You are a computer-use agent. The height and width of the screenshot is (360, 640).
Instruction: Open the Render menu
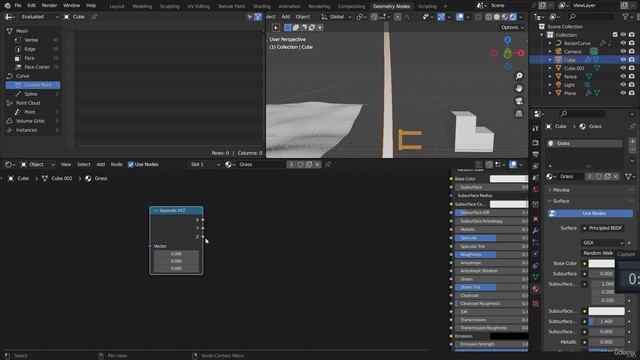click(x=49, y=6)
